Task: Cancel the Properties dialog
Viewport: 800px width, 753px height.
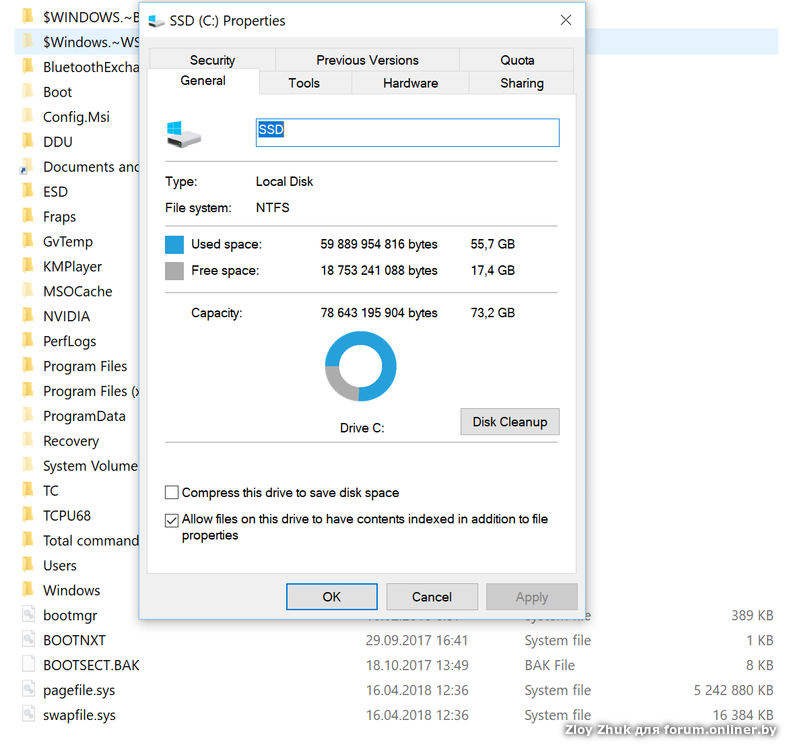Action: [x=432, y=596]
